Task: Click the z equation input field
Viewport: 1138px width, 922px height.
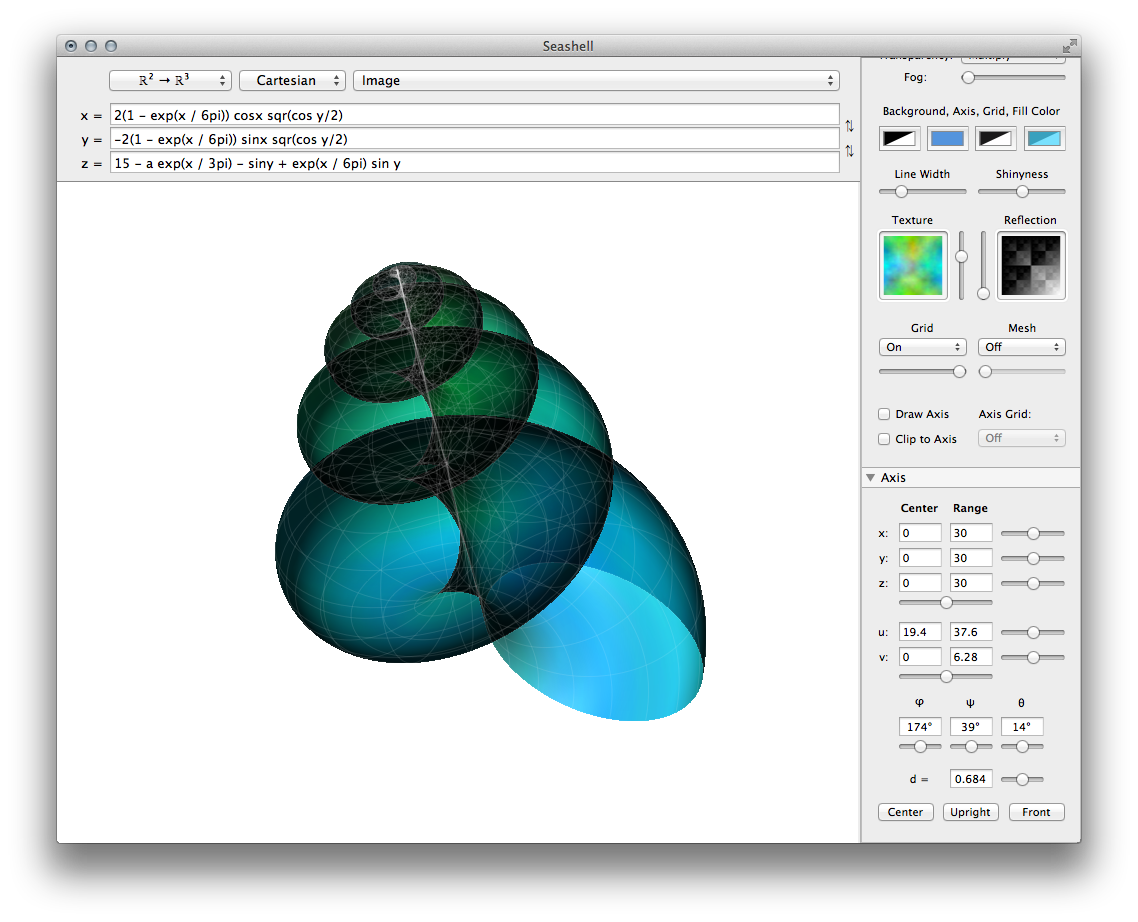Action: (474, 163)
